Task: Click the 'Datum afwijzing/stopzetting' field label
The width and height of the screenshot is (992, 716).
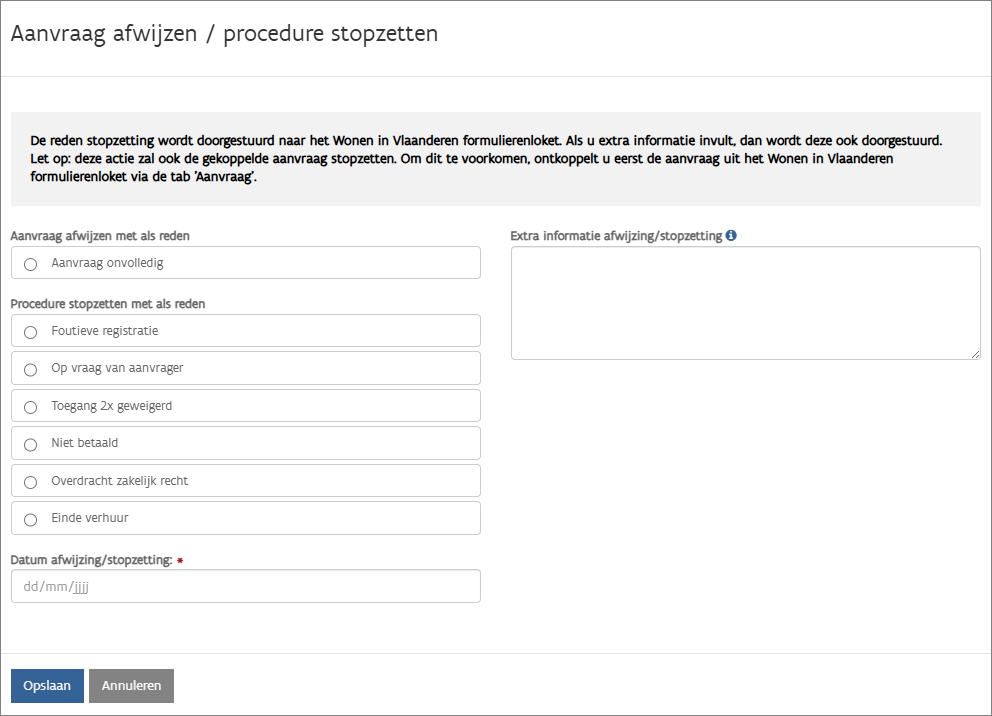Action: coord(91,560)
